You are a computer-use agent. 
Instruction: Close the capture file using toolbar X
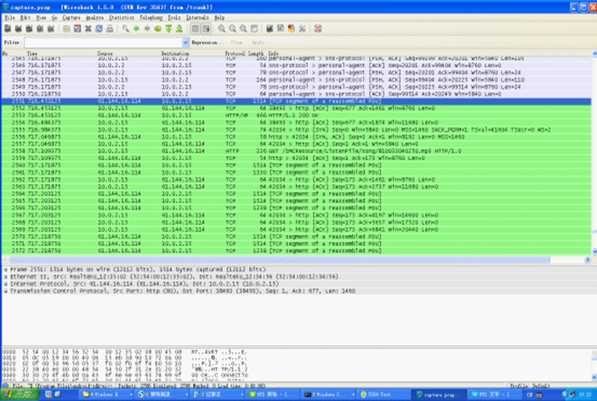click(x=88, y=29)
